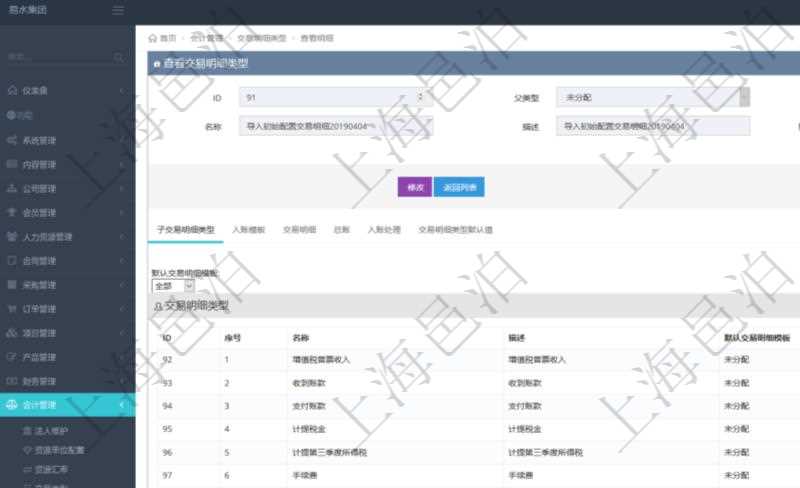Screen dimensions: 800x488
Task: Click the 人力资源管理 icon in sidebar
Action: click(12, 236)
